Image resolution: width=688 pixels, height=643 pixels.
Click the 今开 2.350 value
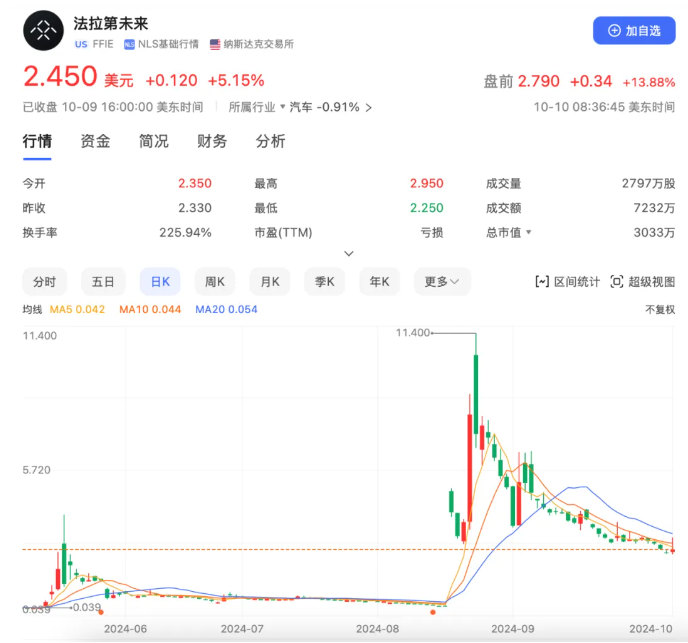(195, 183)
